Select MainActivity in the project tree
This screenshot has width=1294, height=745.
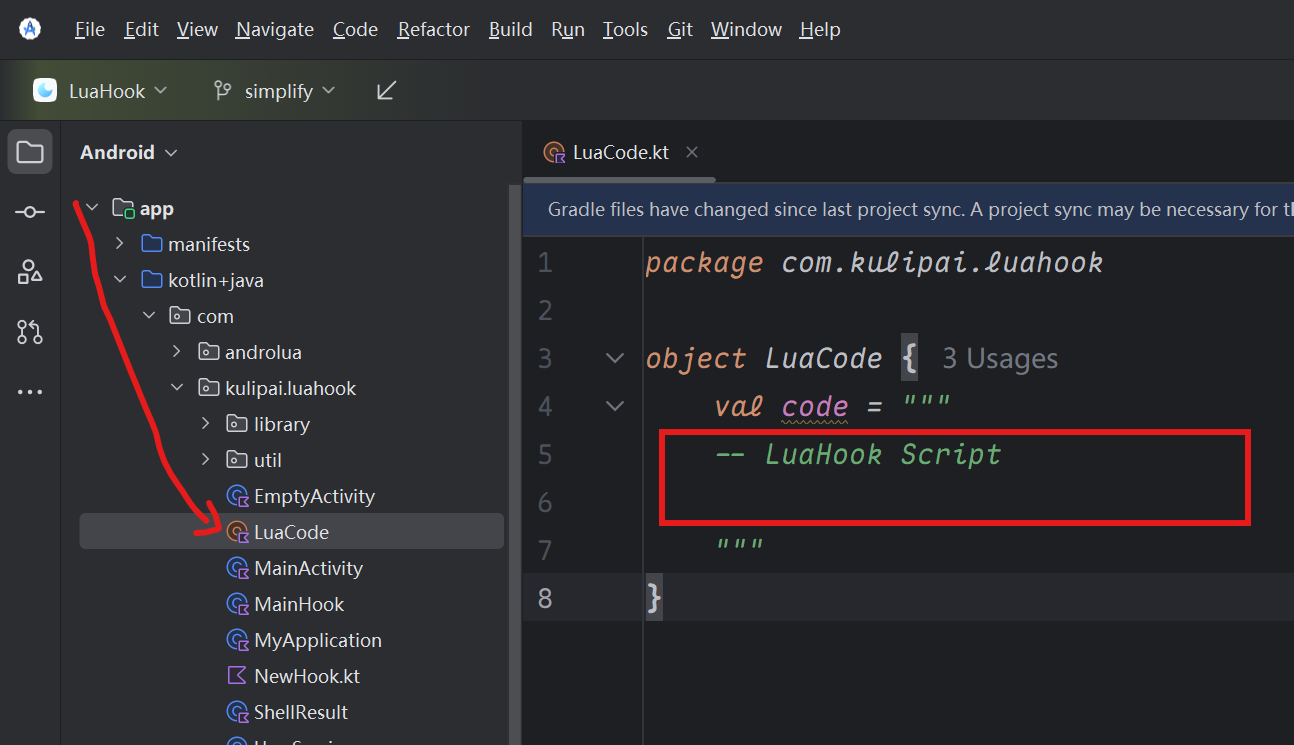tap(308, 568)
